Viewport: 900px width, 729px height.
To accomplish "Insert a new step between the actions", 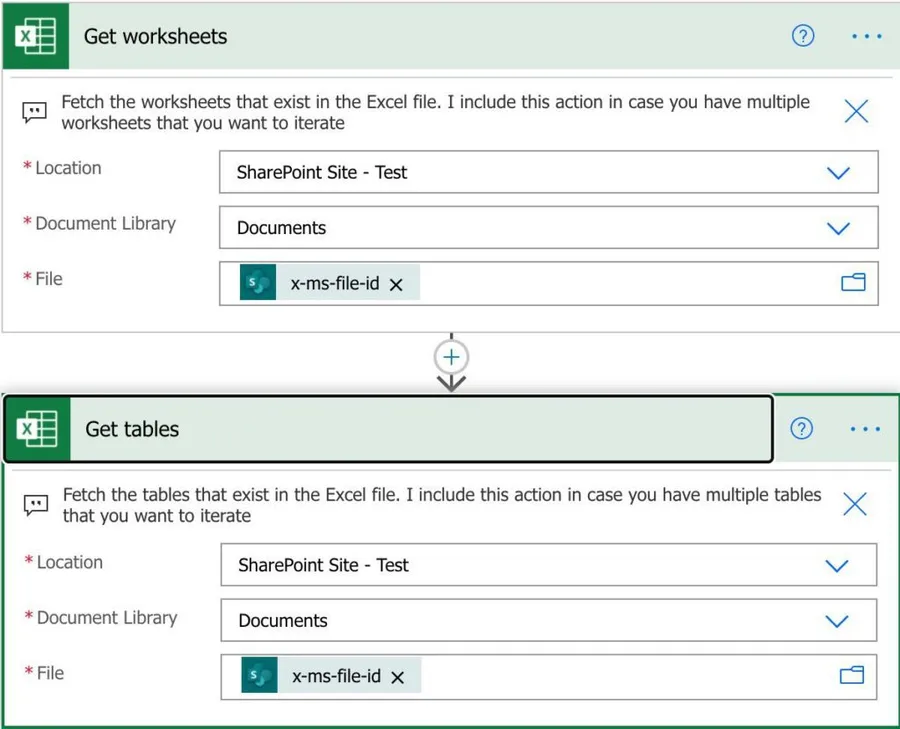I will 452,357.
